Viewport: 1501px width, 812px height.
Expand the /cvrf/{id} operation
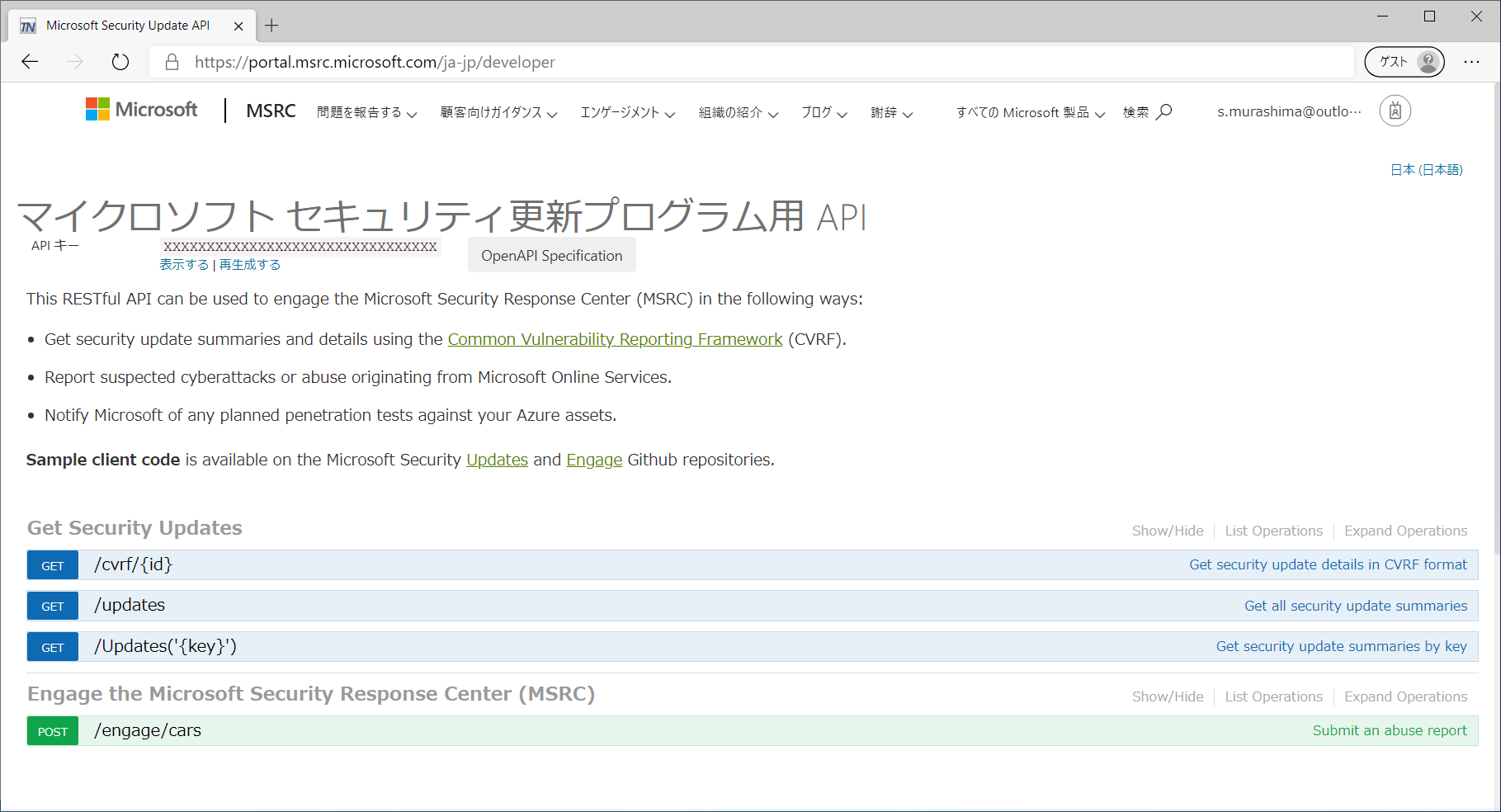tap(133, 564)
